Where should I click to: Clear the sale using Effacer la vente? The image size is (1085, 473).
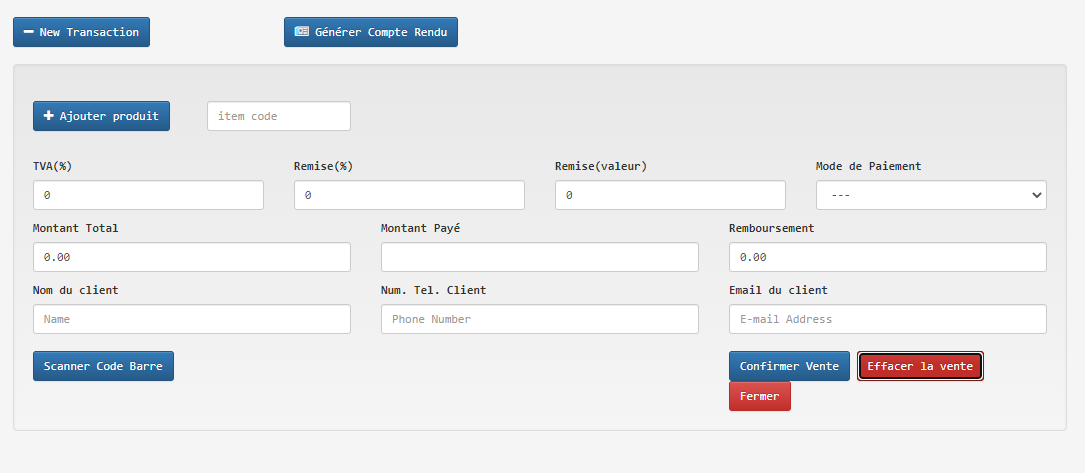pyautogui.click(x=920, y=366)
